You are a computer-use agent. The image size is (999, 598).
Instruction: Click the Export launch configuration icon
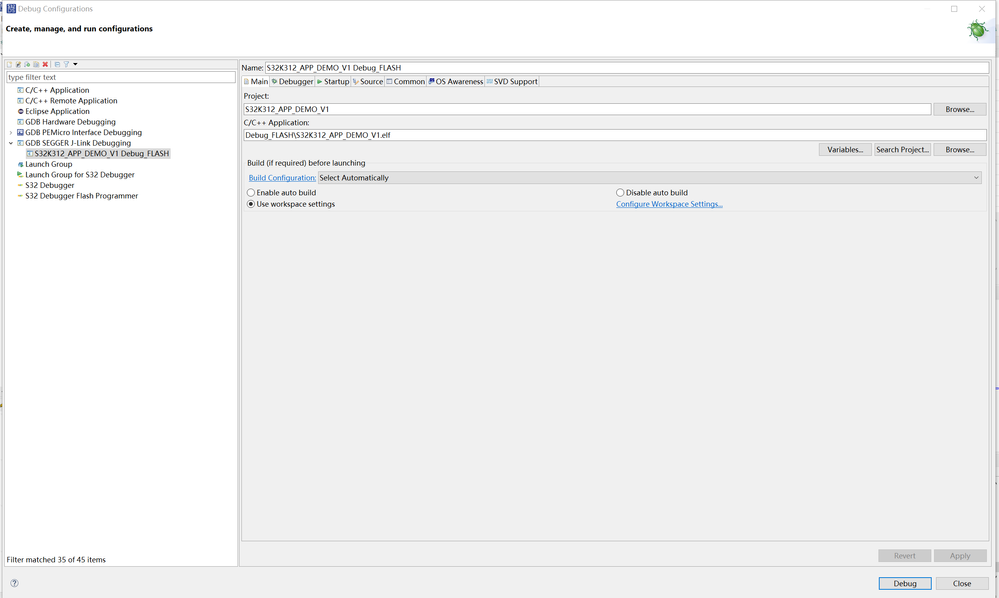coord(27,64)
